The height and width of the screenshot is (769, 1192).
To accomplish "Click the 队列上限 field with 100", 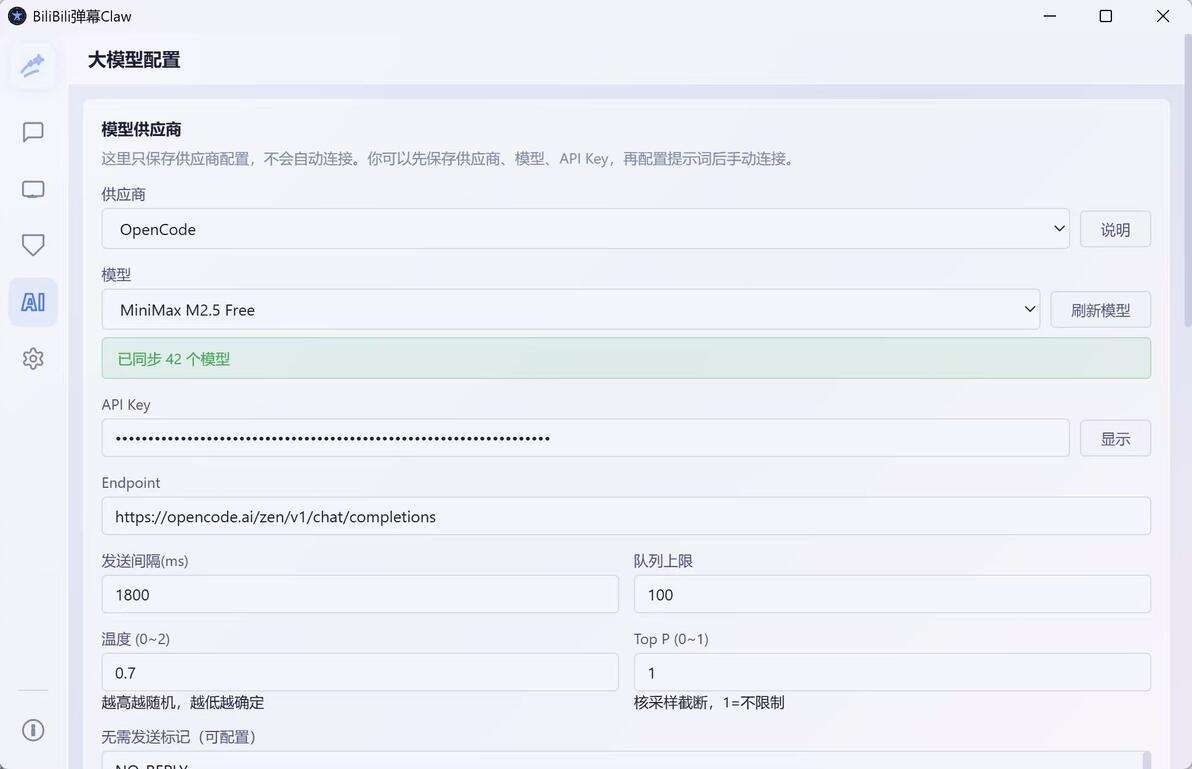I will click(892, 595).
